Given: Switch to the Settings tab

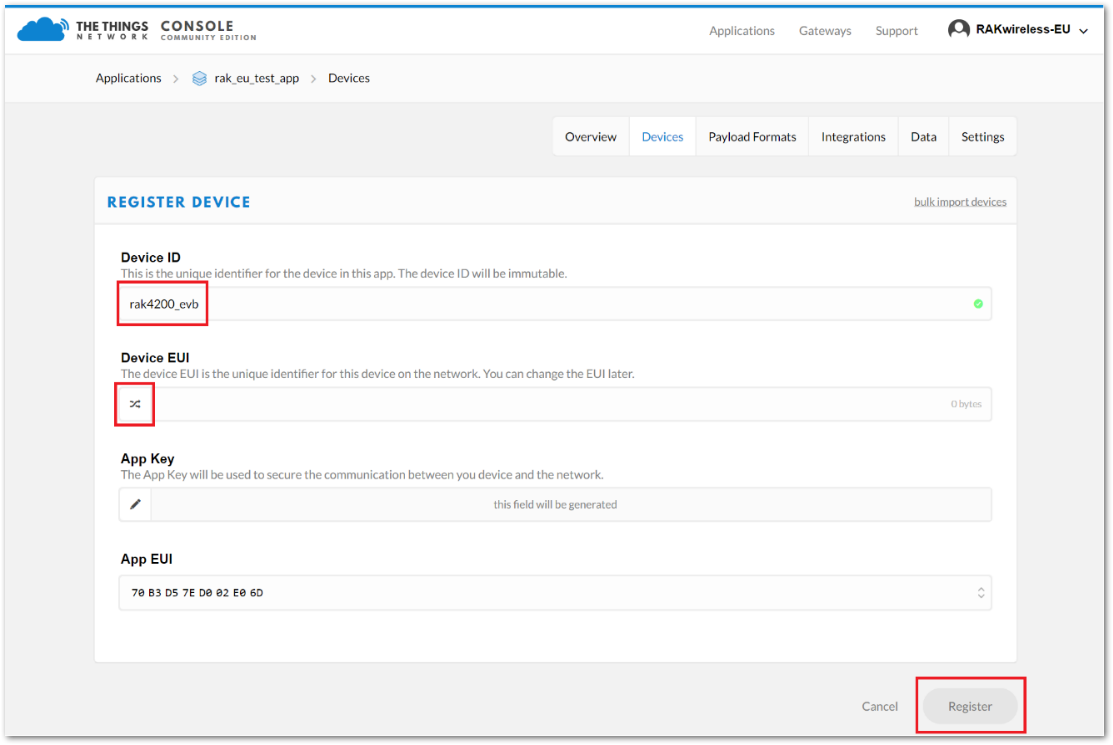Looking at the screenshot, I should 982,136.
